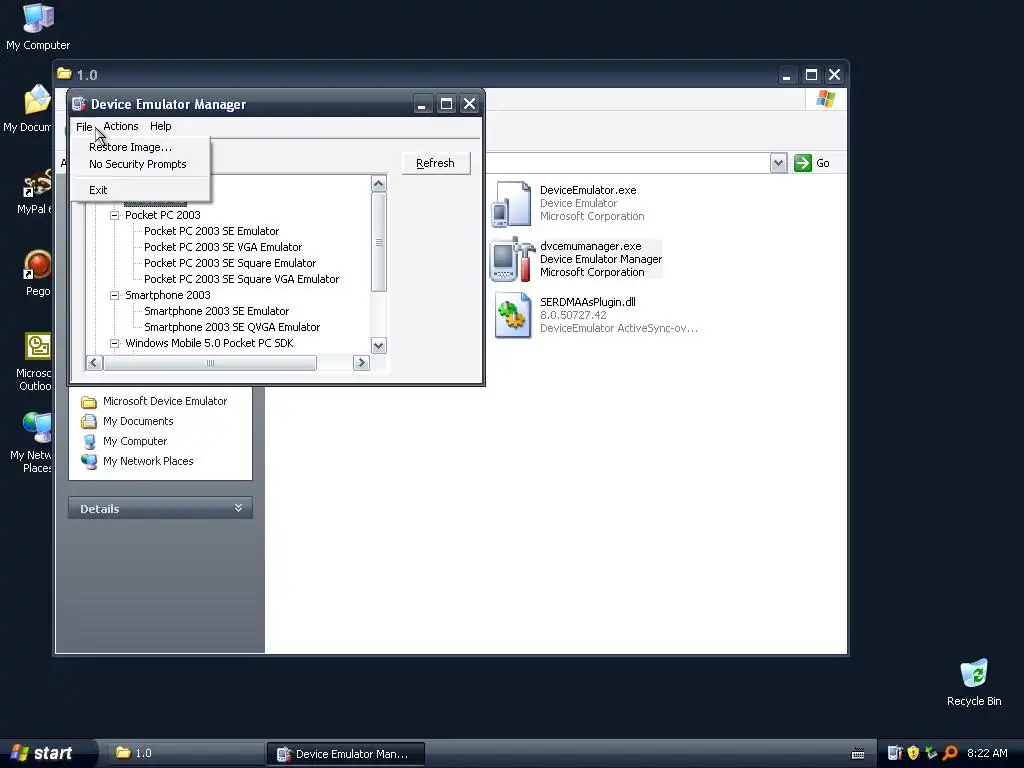Image resolution: width=1024 pixels, height=768 pixels.
Task: Click the MyPal desktop shortcut icon
Action: (x=37, y=183)
